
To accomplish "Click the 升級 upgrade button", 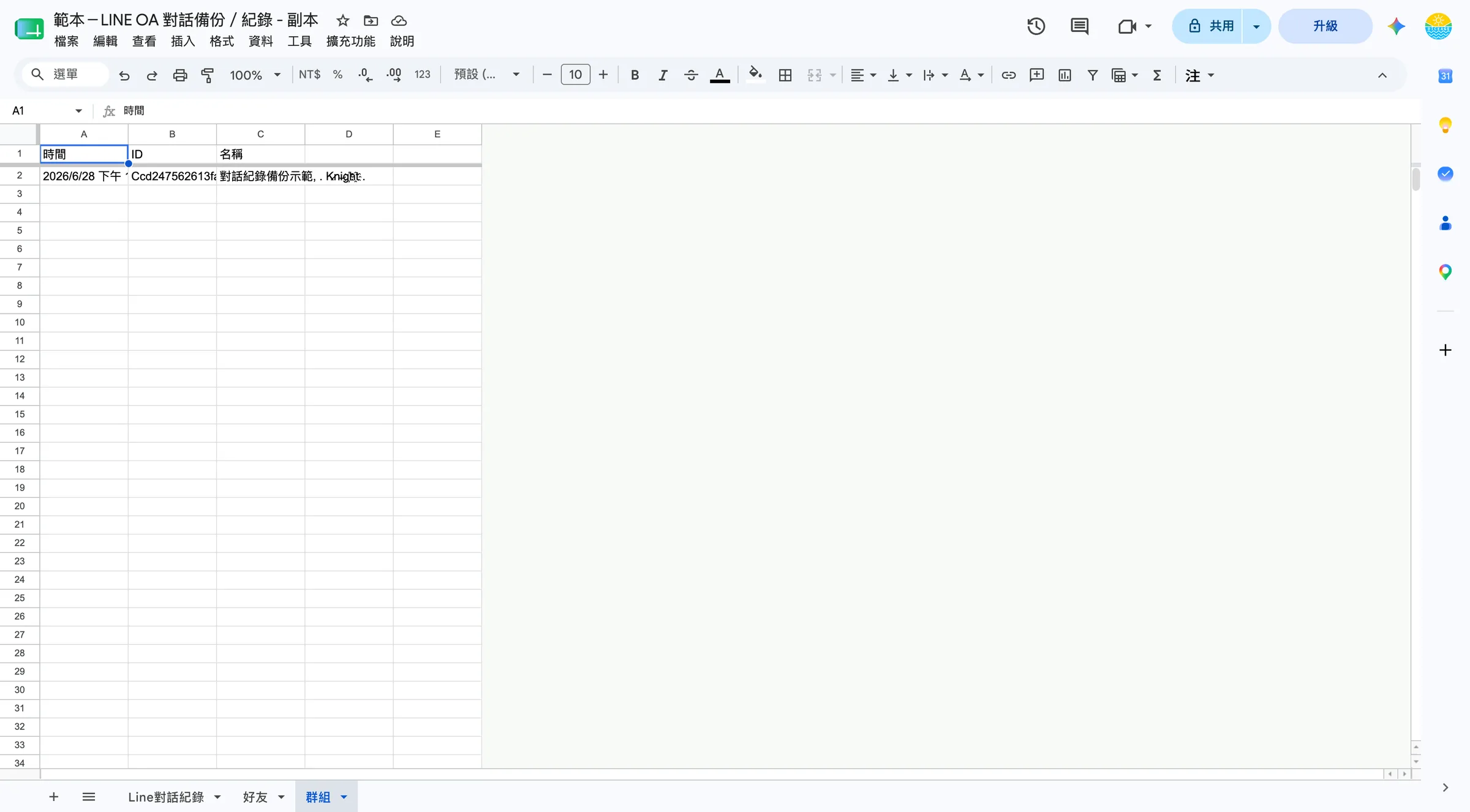I will click(1325, 26).
